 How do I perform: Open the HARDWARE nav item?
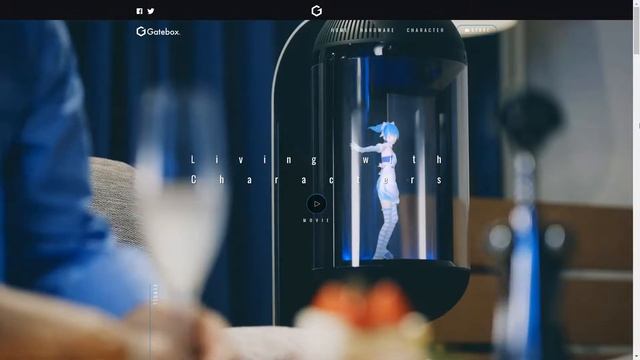377,30
